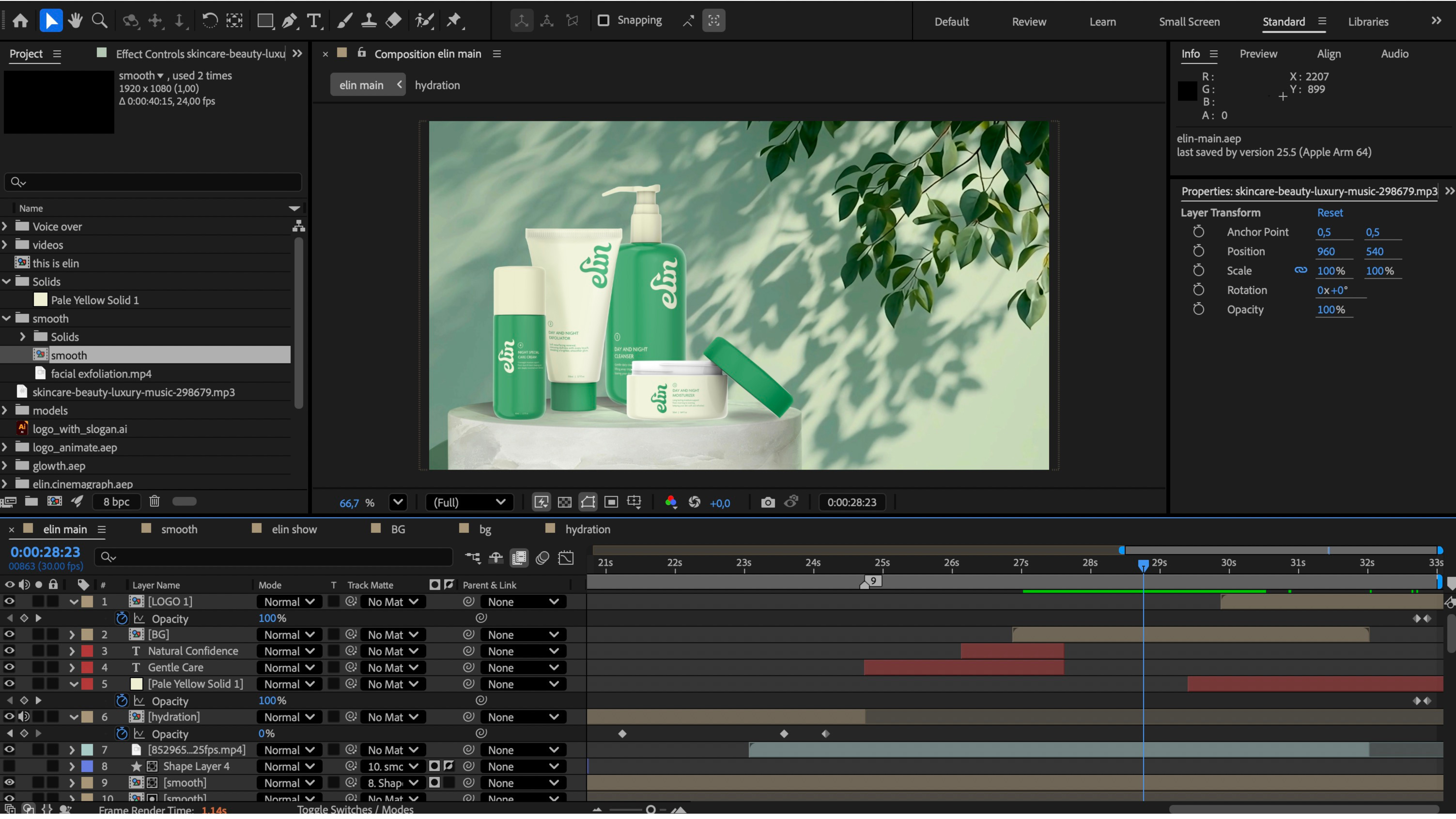Image resolution: width=1456 pixels, height=819 pixels.
Task: Click the delete trash icon in Project panel
Action: point(154,501)
